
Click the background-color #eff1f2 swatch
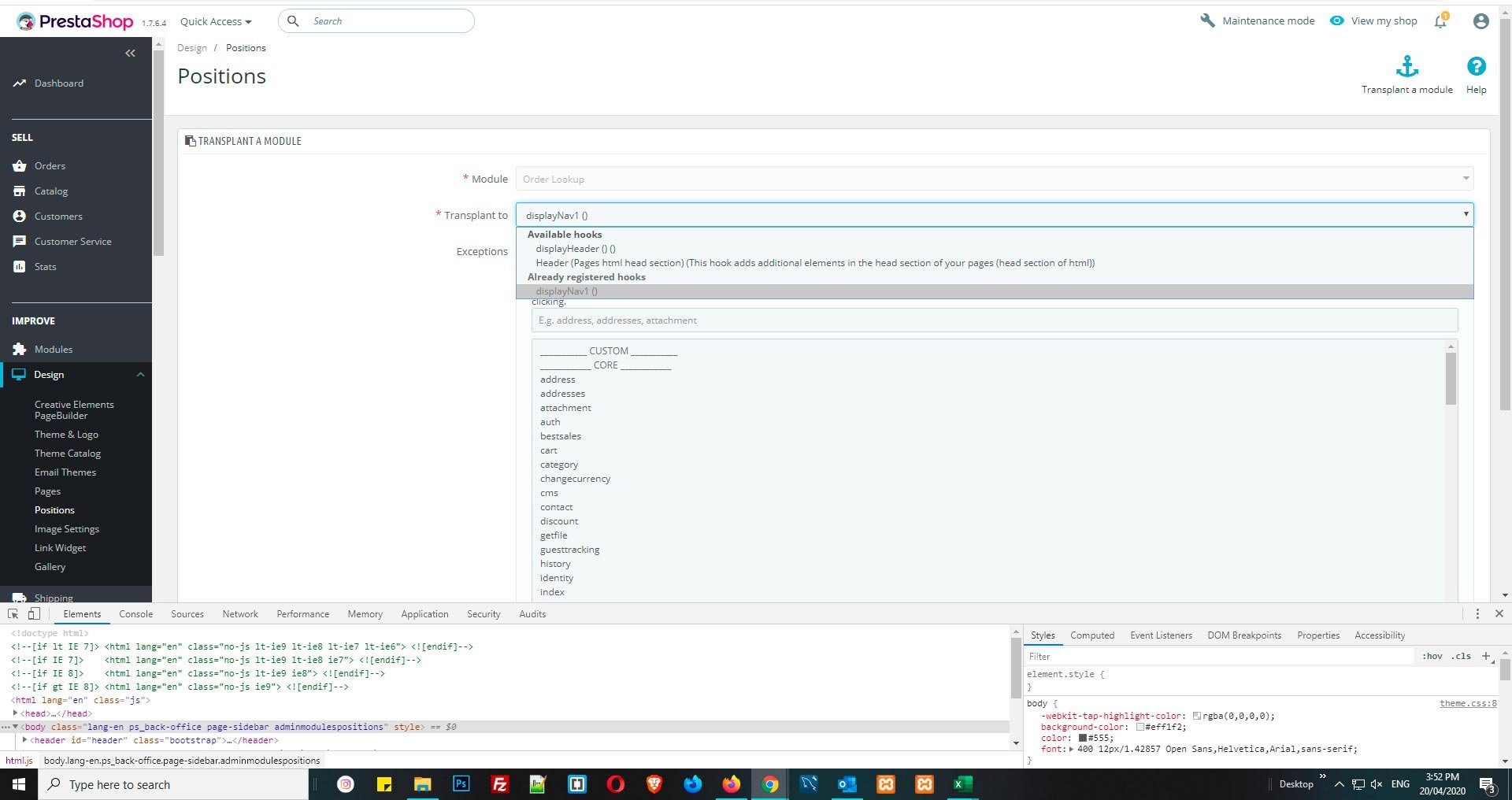point(1140,728)
